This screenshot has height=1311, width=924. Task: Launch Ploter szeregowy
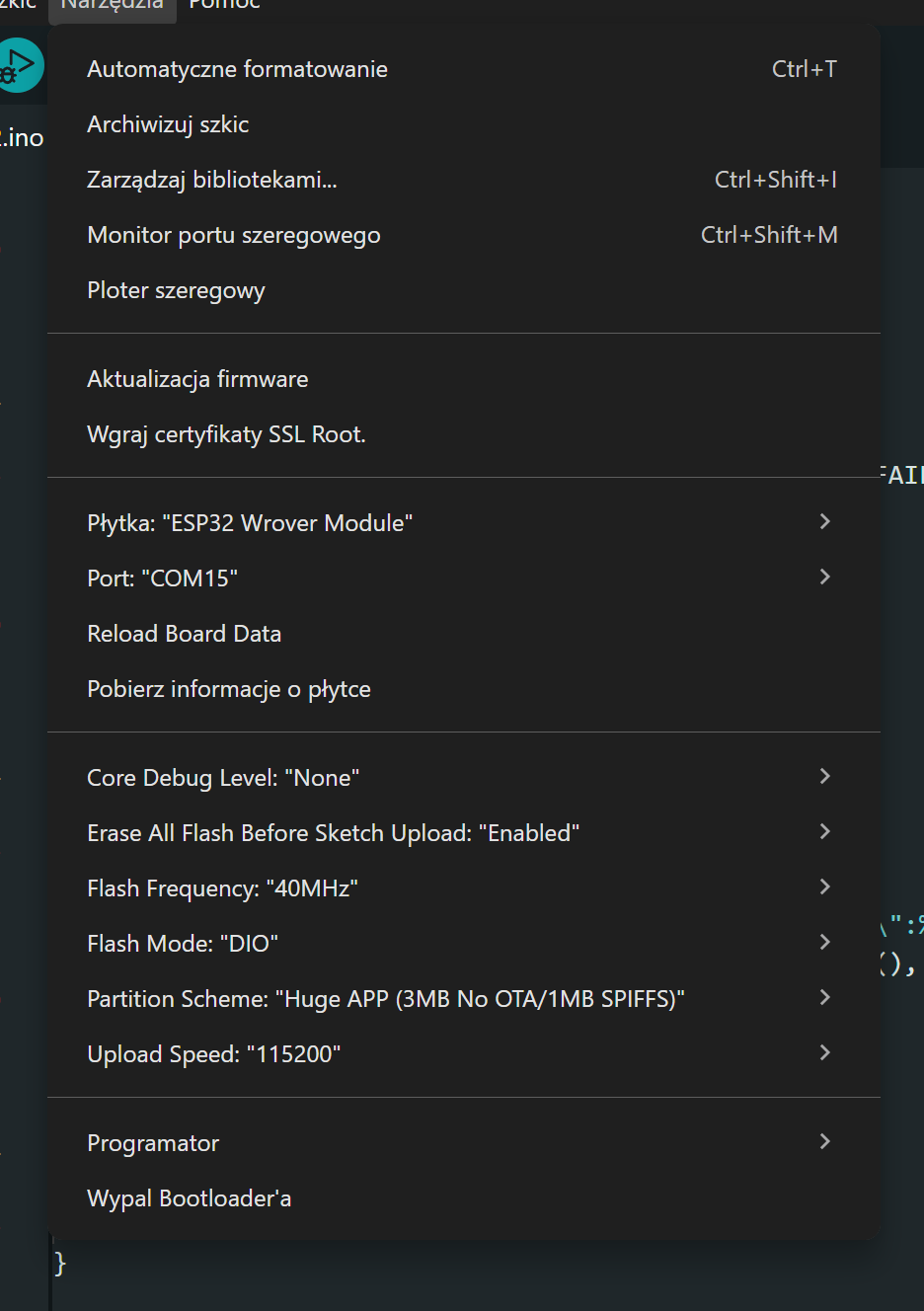click(x=463, y=290)
